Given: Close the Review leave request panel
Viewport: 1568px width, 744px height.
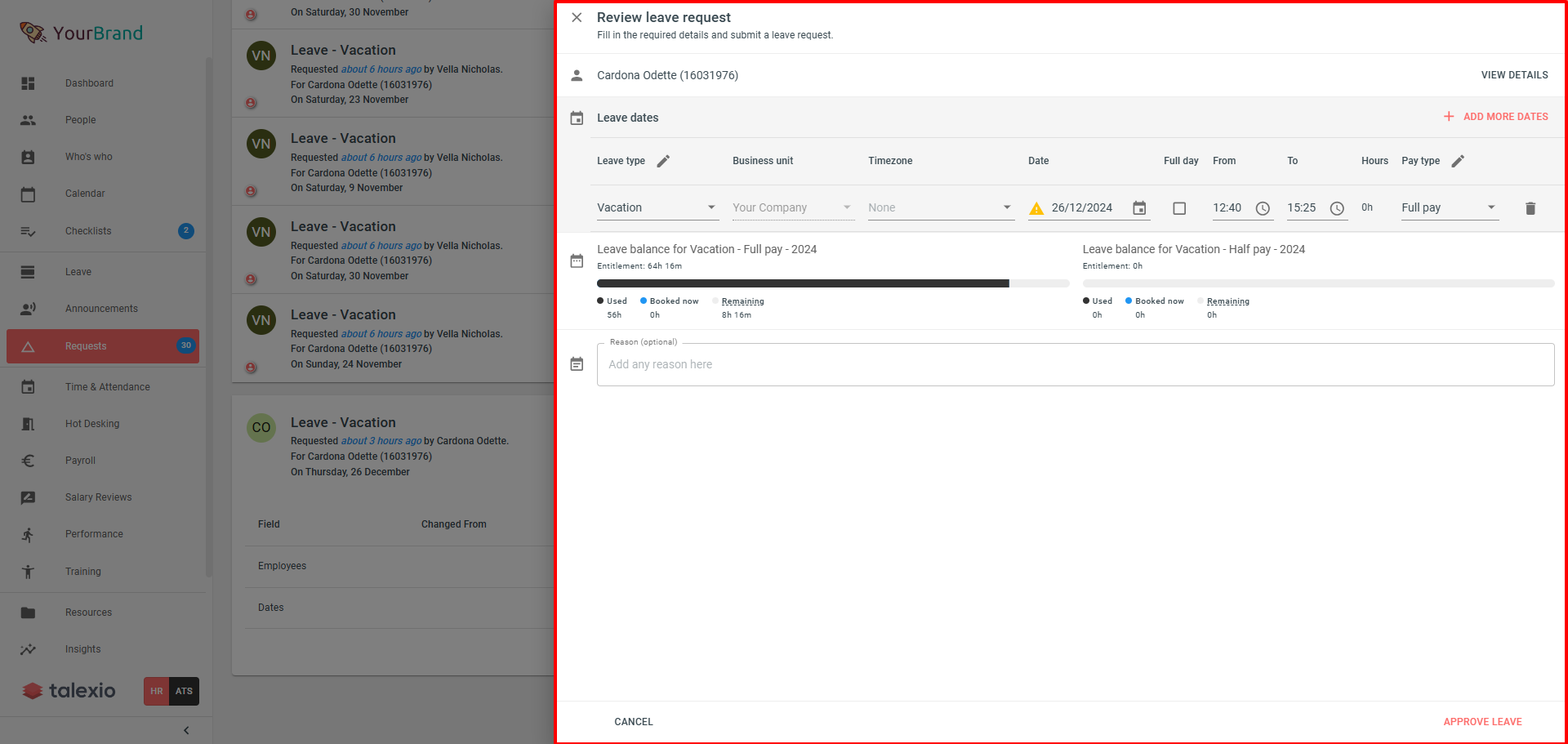Looking at the screenshot, I should 577,17.
